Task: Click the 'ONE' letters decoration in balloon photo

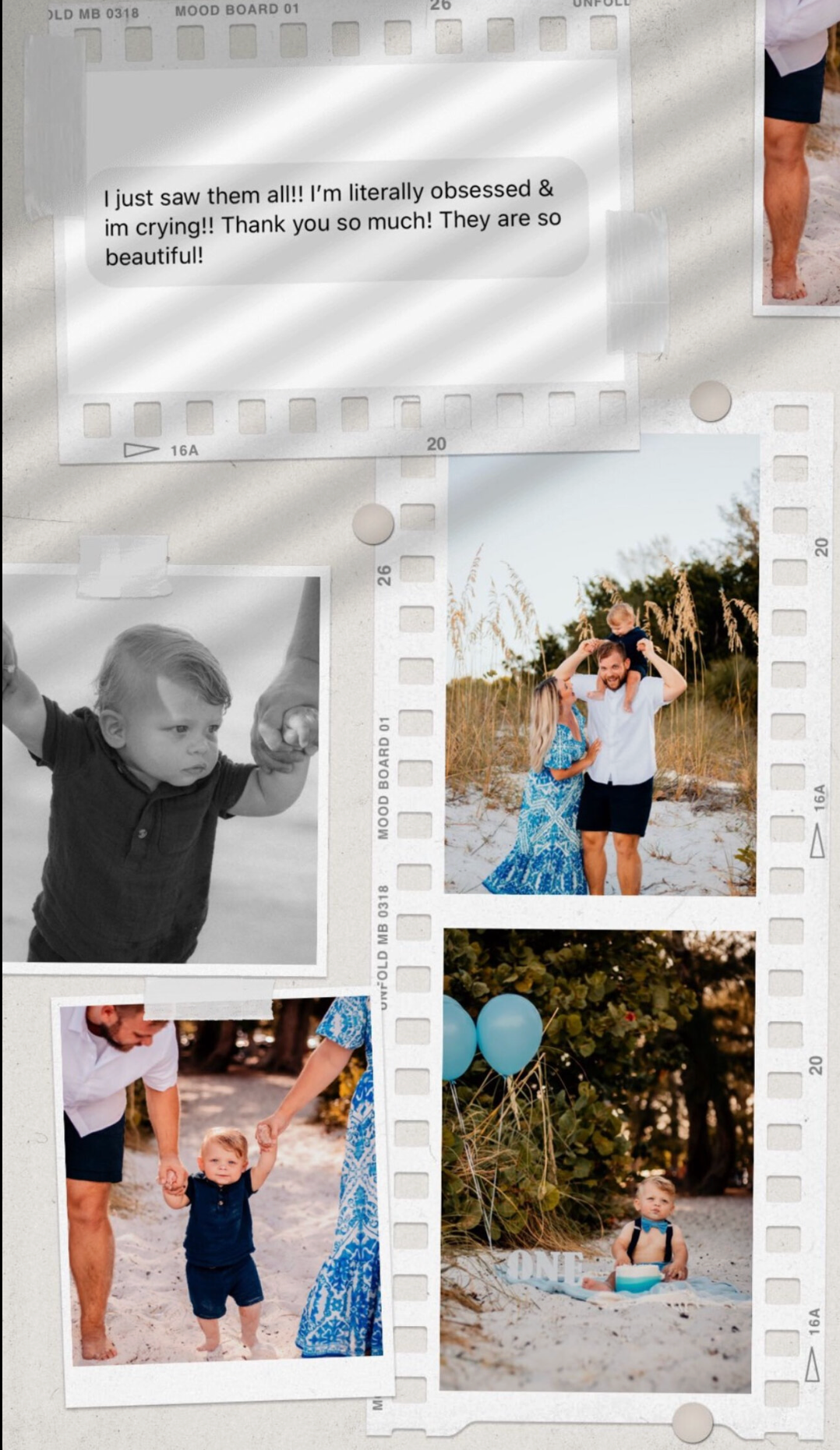Action: pos(545,1268)
